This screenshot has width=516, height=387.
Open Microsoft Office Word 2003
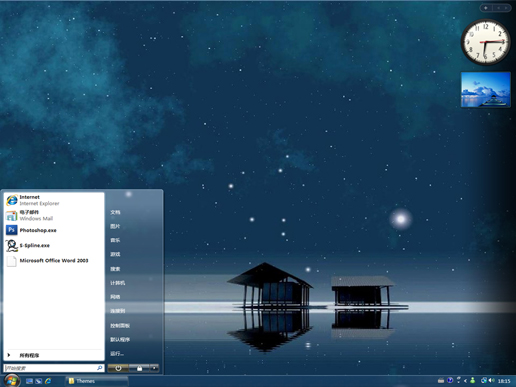tap(54, 261)
